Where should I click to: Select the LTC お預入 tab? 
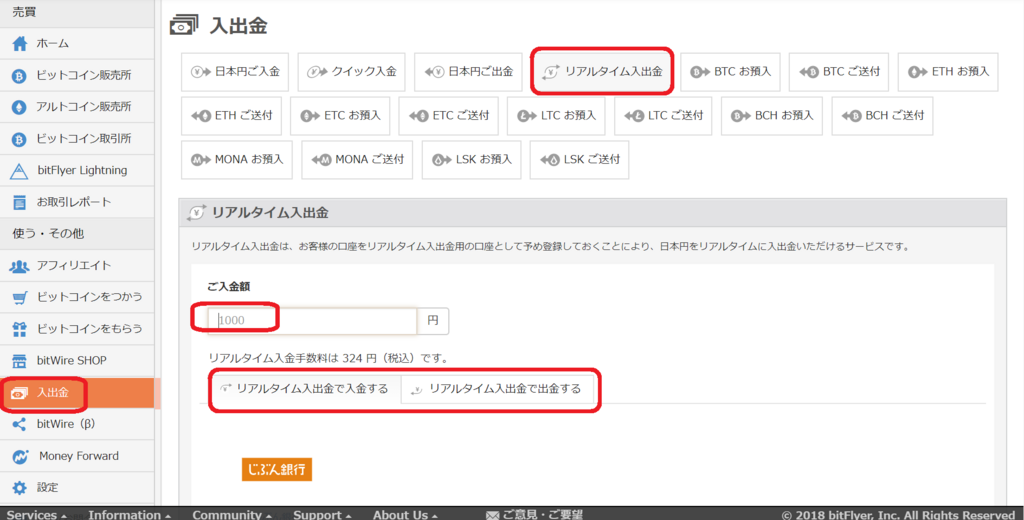tap(556, 116)
